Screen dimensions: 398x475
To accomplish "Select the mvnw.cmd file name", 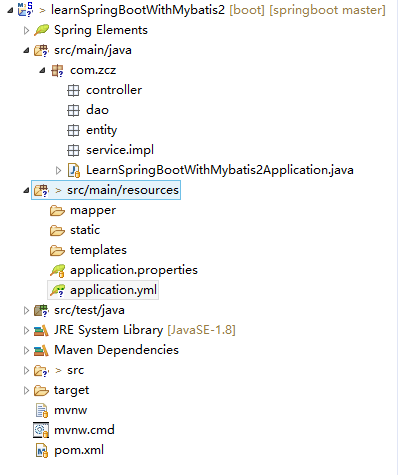I will coord(84,430).
